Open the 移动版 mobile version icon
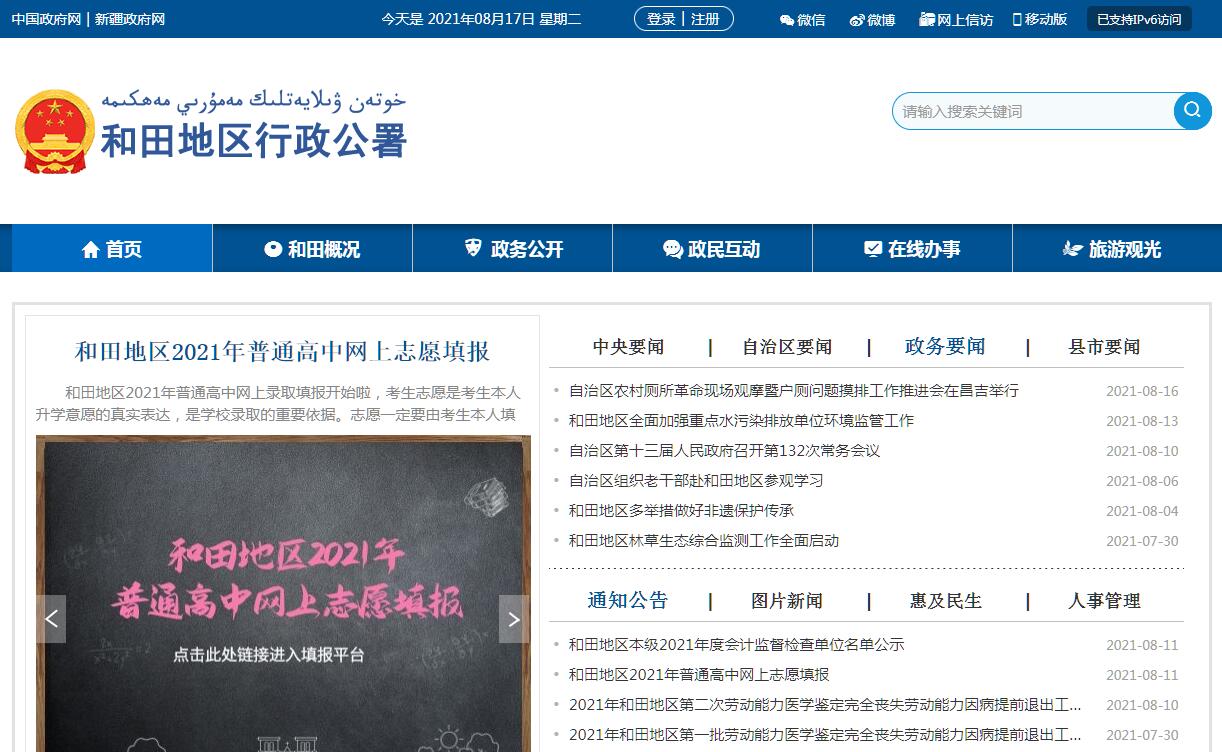Image resolution: width=1222 pixels, height=752 pixels. pyautogui.click(x=1040, y=19)
